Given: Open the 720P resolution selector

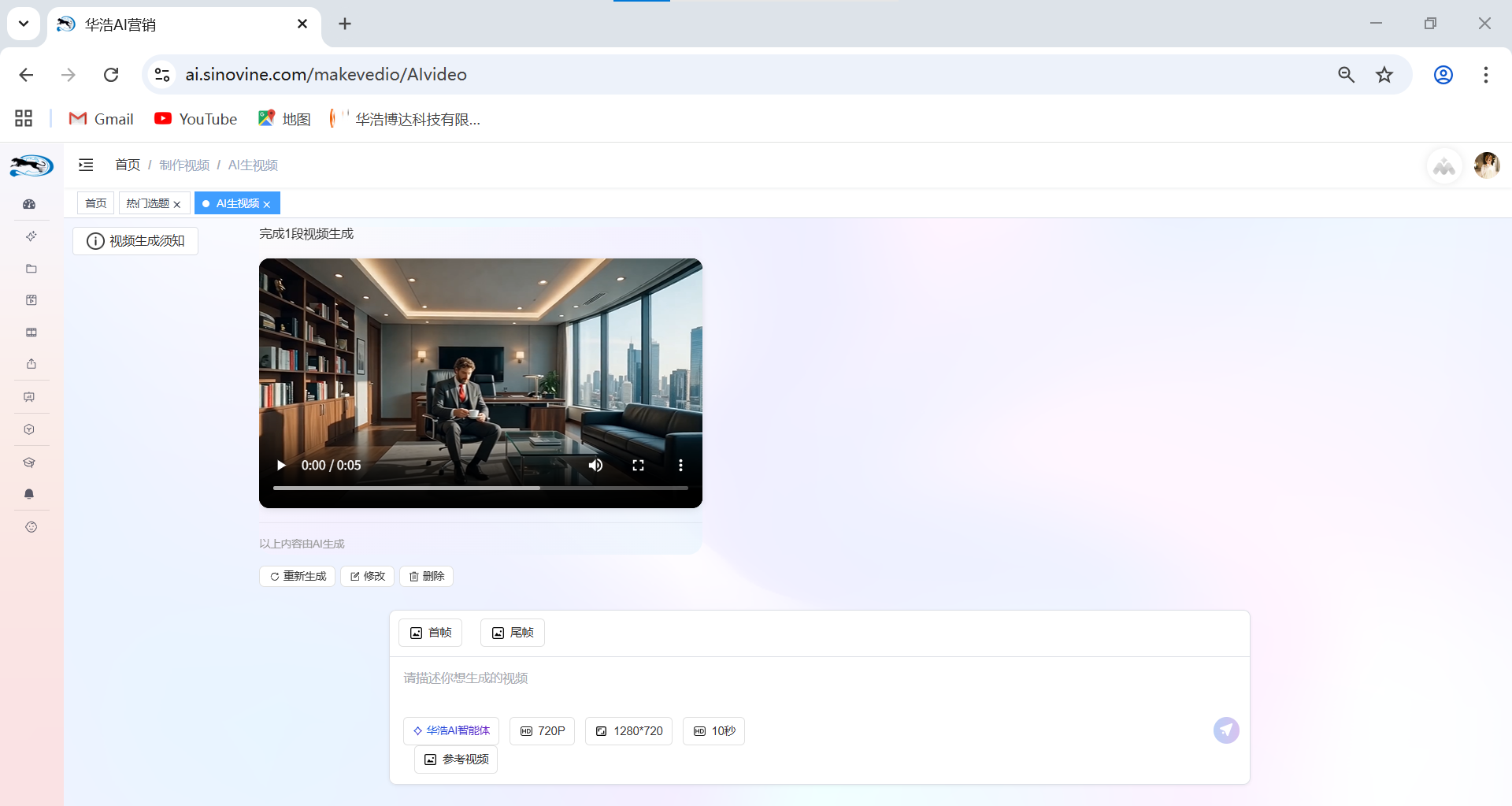Looking at the screenshot, I should coord(543,731).
